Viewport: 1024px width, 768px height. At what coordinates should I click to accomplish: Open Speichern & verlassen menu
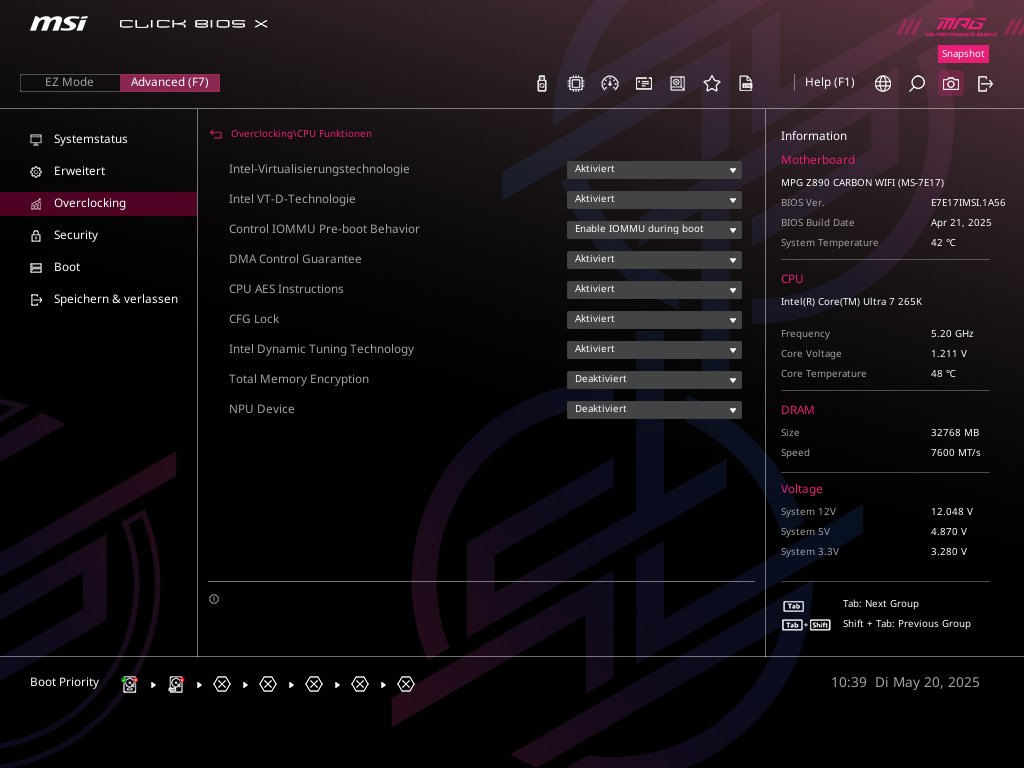coord(98,299)
